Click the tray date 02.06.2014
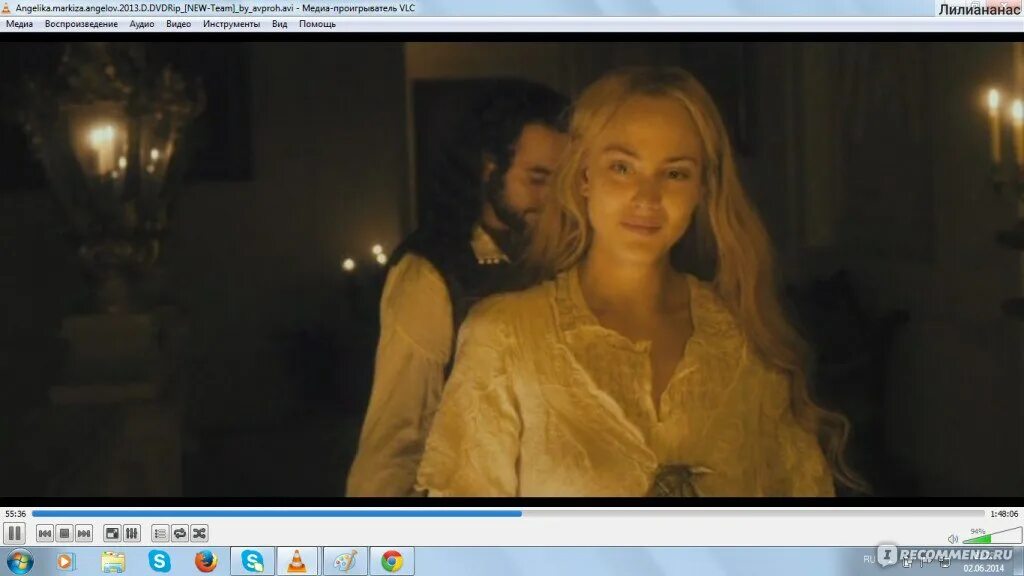The width and height of the screenshot is (1024, 576). pyautogui.click(x=984, y=569)
